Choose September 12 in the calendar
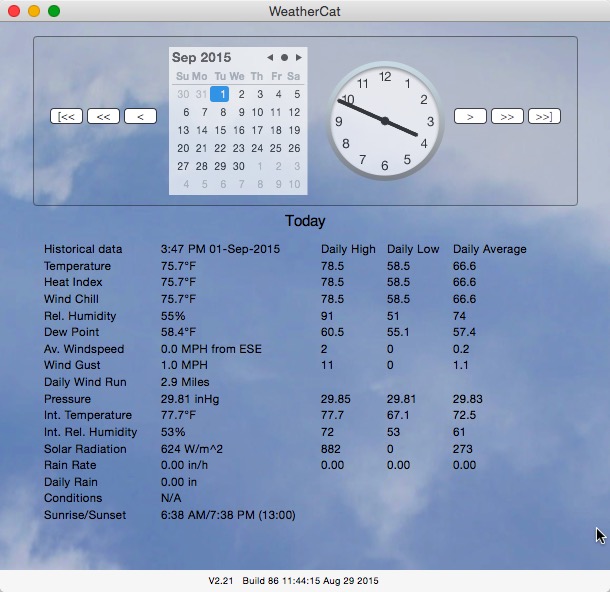610x592 pixels. click(x=294, y=112)
